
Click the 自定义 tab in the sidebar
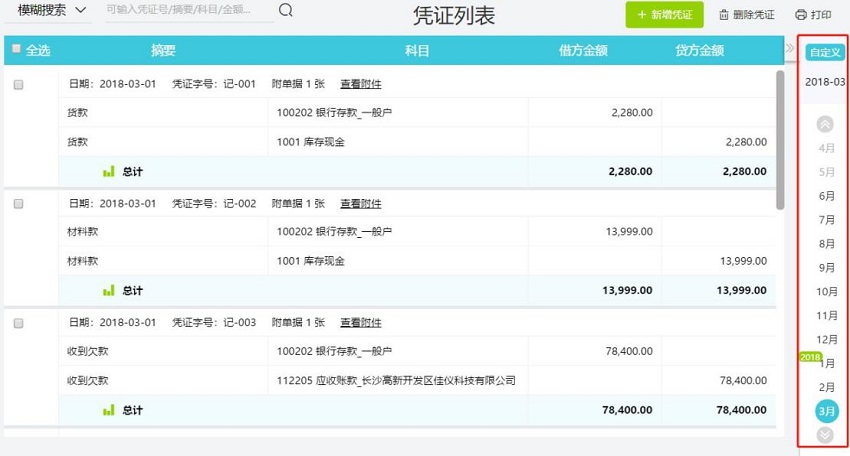point(825,52)
